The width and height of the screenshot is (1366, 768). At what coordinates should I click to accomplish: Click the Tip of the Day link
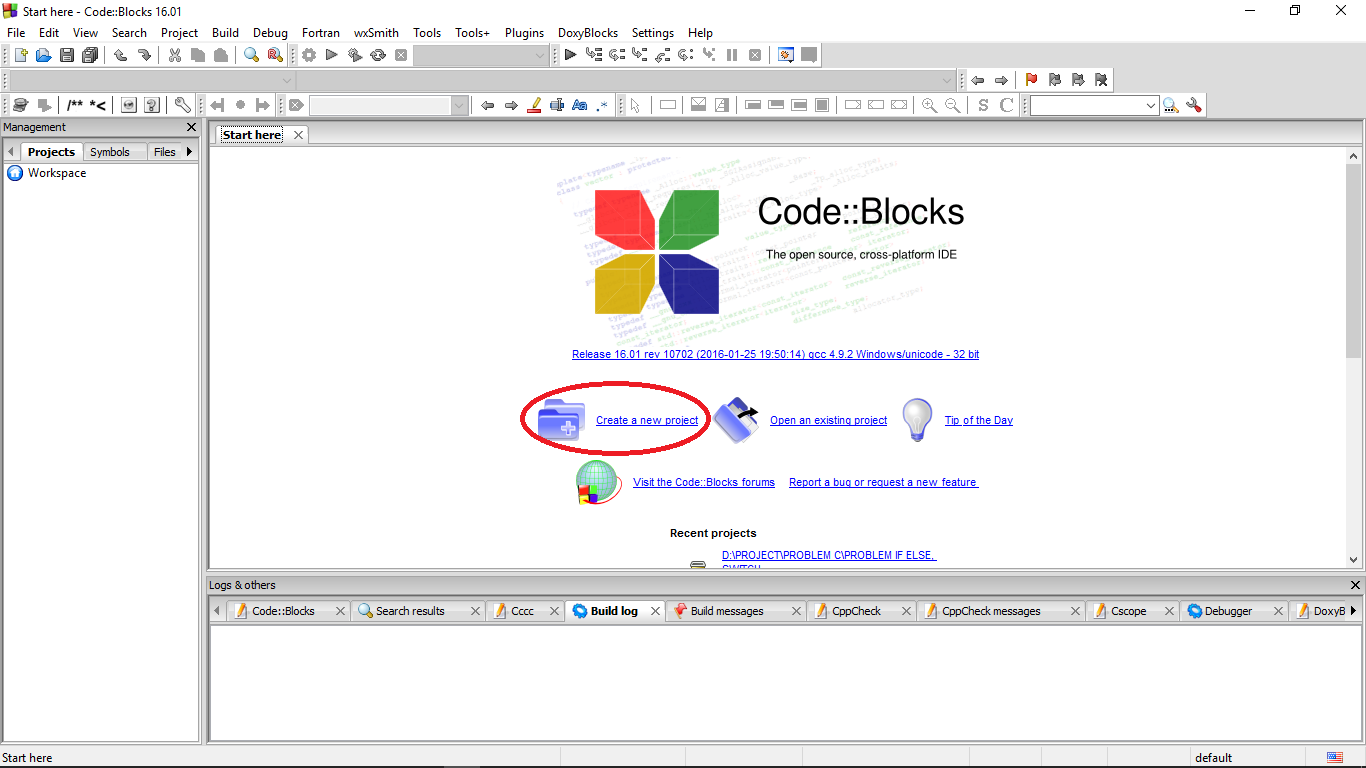[979, 420]
